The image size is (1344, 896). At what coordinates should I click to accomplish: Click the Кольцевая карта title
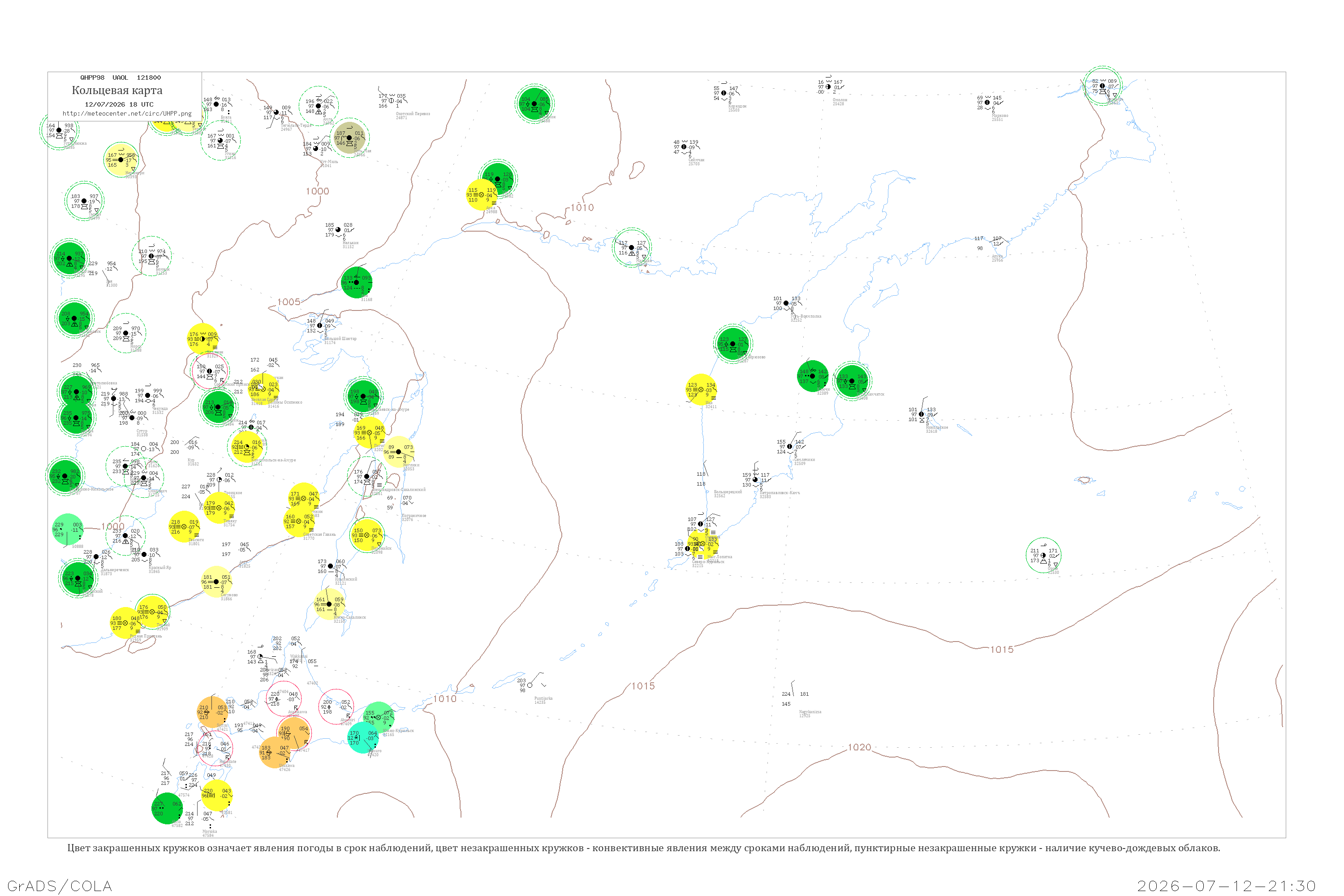pos(117,90)
